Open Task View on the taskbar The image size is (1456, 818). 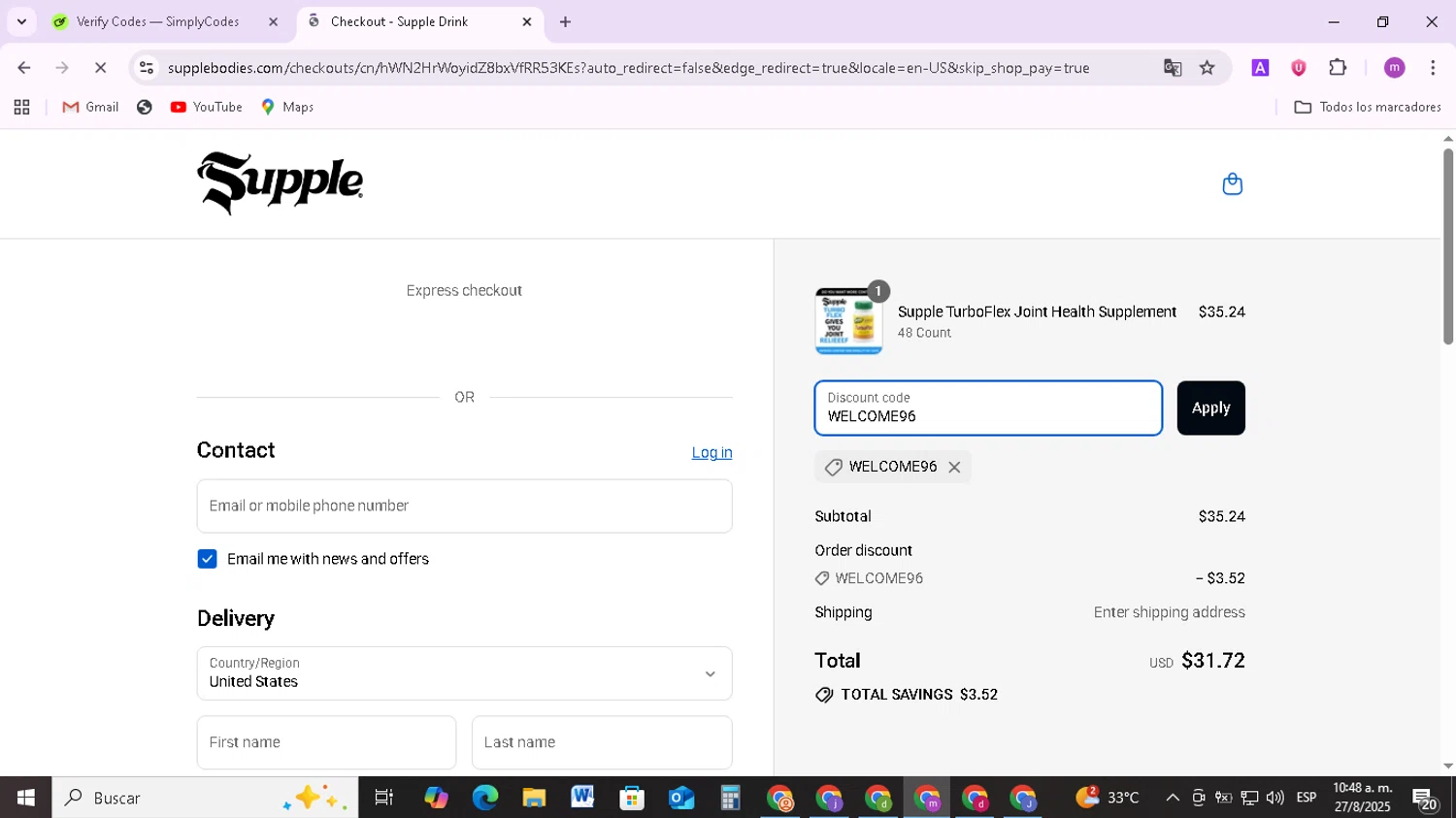point(384,798)
